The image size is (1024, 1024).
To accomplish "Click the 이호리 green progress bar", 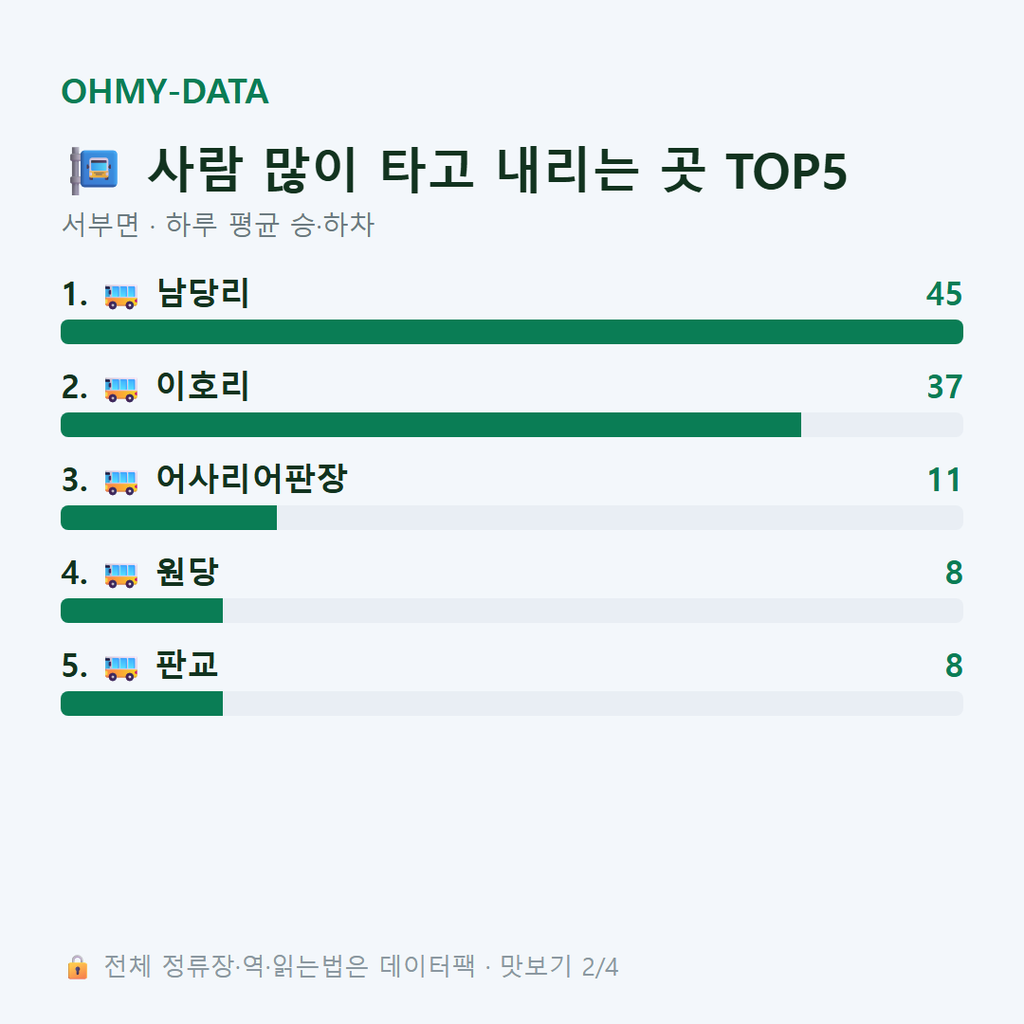I will tap(431, 424).
